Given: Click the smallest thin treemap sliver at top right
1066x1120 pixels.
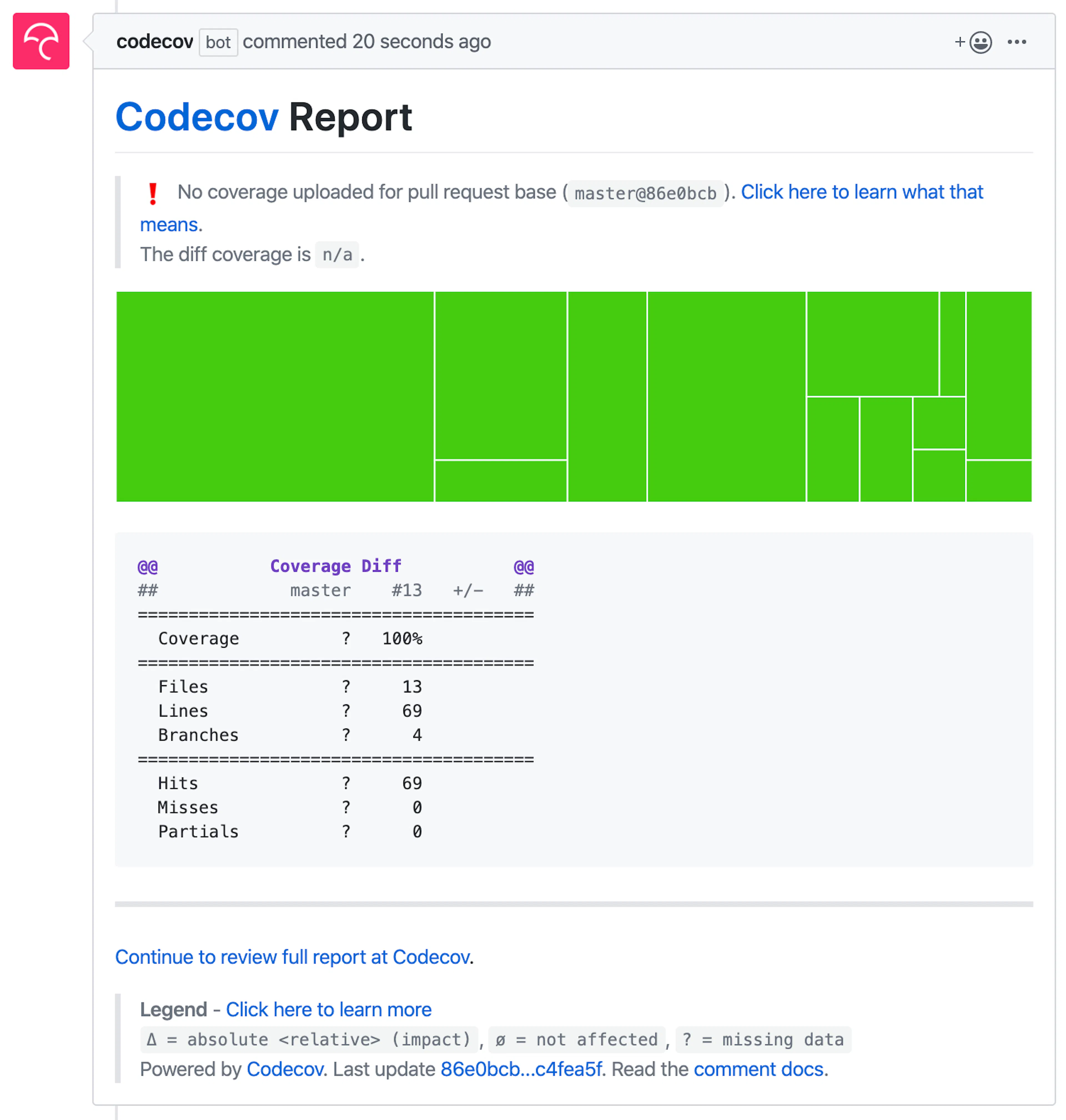Looking at the screenshot, I should pyautogui.click(x=952, y=344).
